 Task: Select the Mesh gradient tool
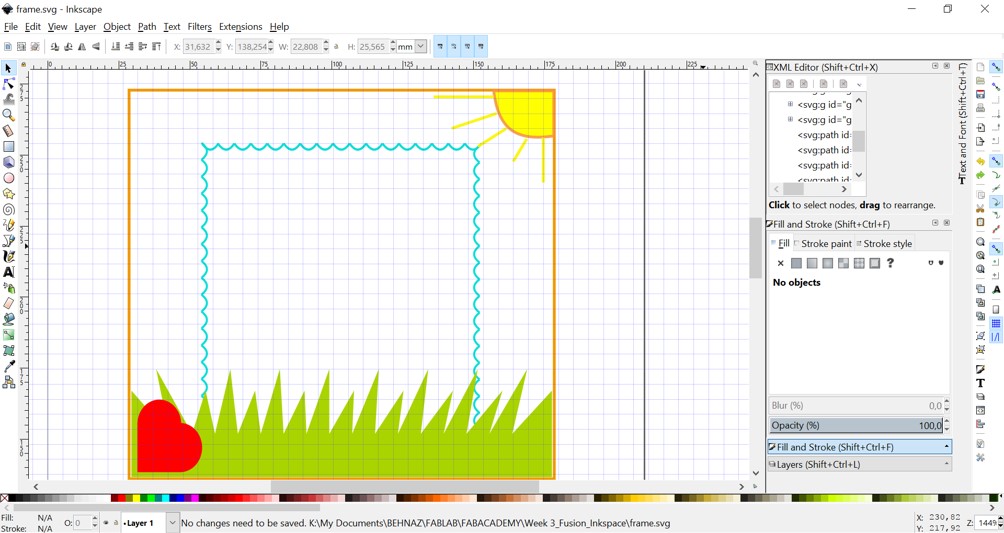pyautogui.click(x=8, y=350)
